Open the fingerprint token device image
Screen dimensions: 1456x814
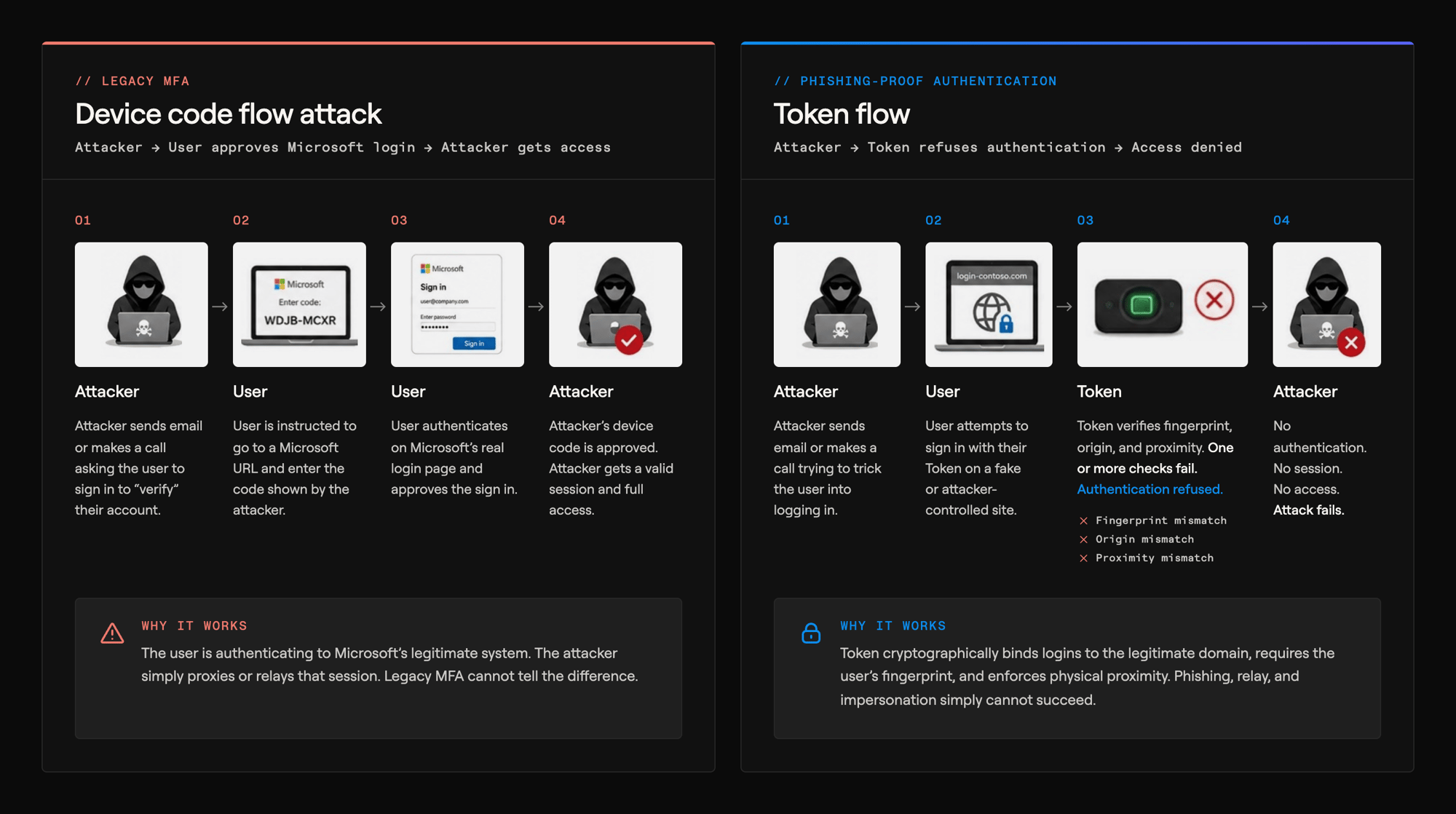(x=1162, y=304)
